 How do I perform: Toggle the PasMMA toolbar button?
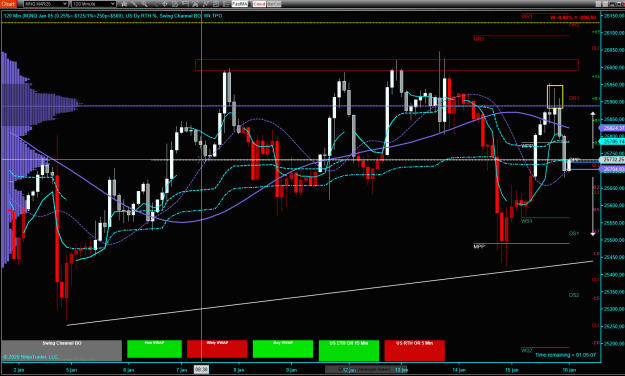click(239, 4)
